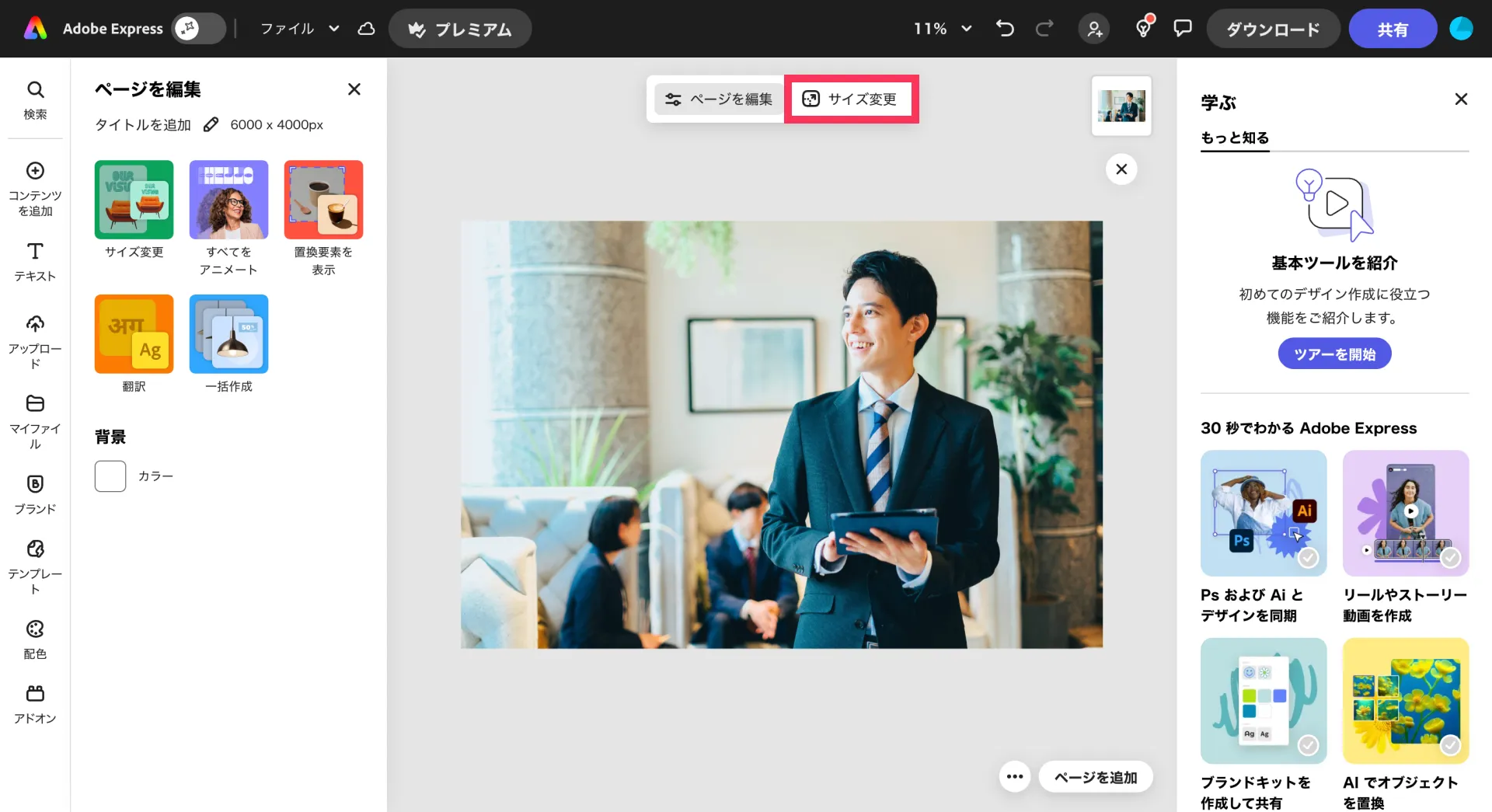
Task: Click the Text tool icon
Action: (x=35, y=261)
